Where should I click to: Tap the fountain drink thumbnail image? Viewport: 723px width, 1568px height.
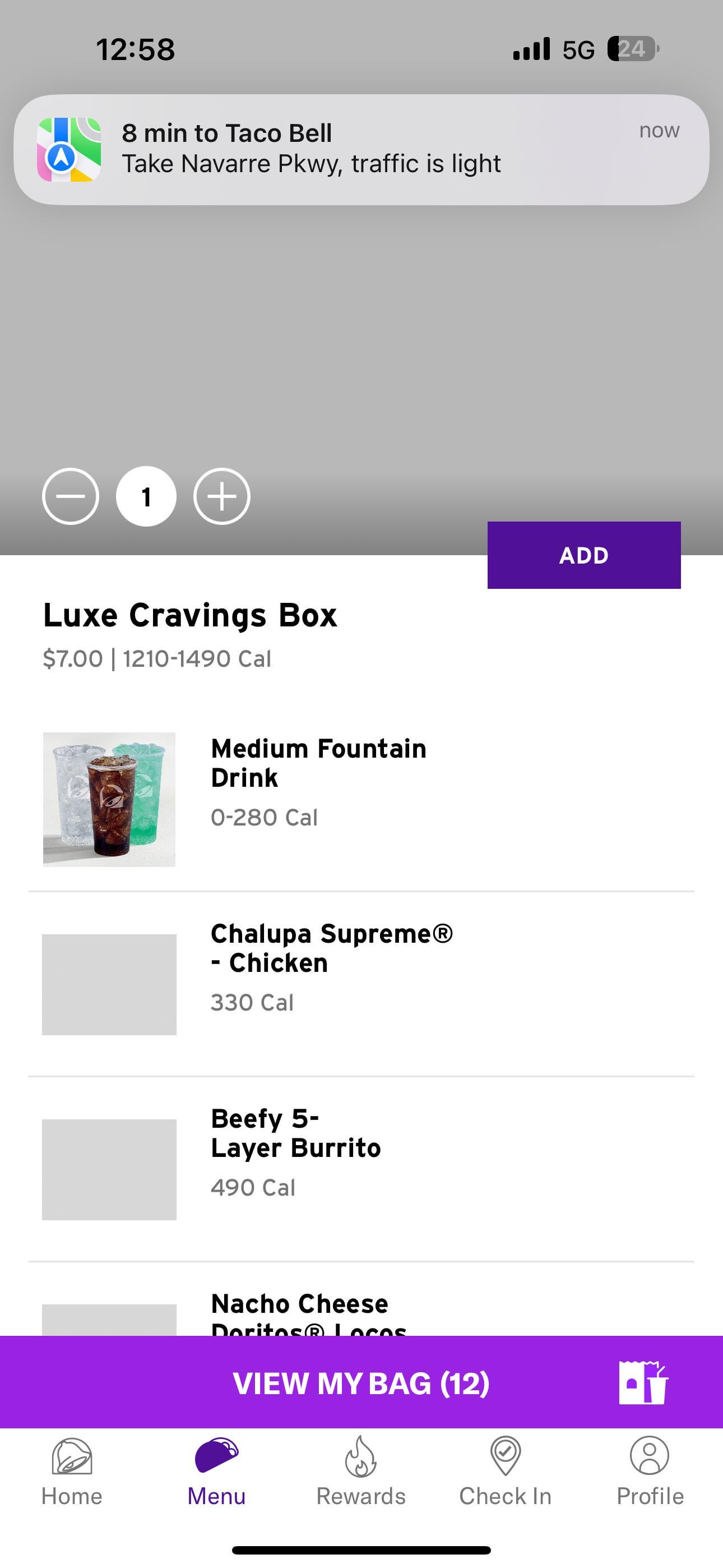pos(109,799)
